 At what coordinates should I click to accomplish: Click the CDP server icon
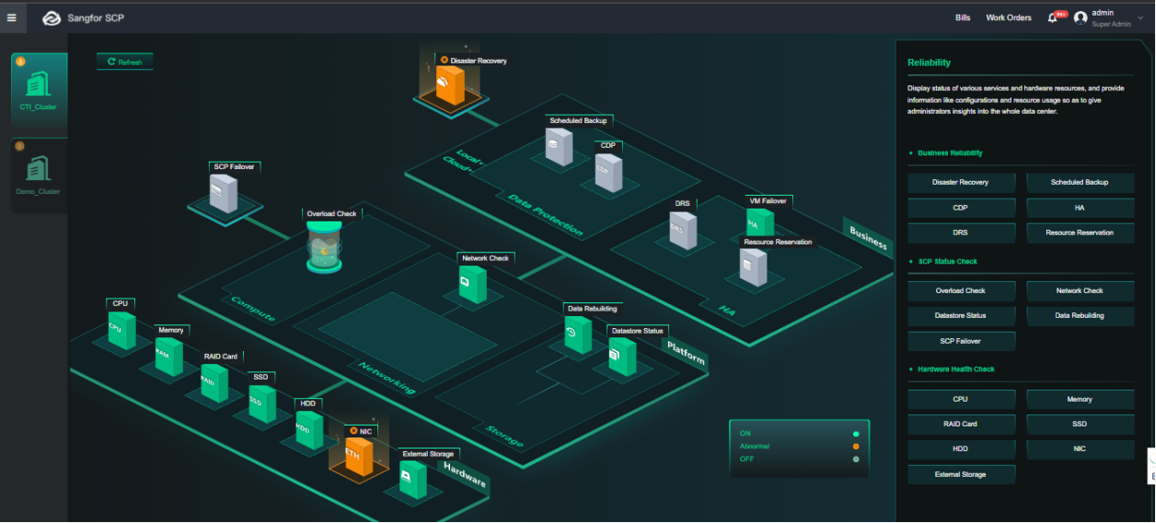[608, 173]
